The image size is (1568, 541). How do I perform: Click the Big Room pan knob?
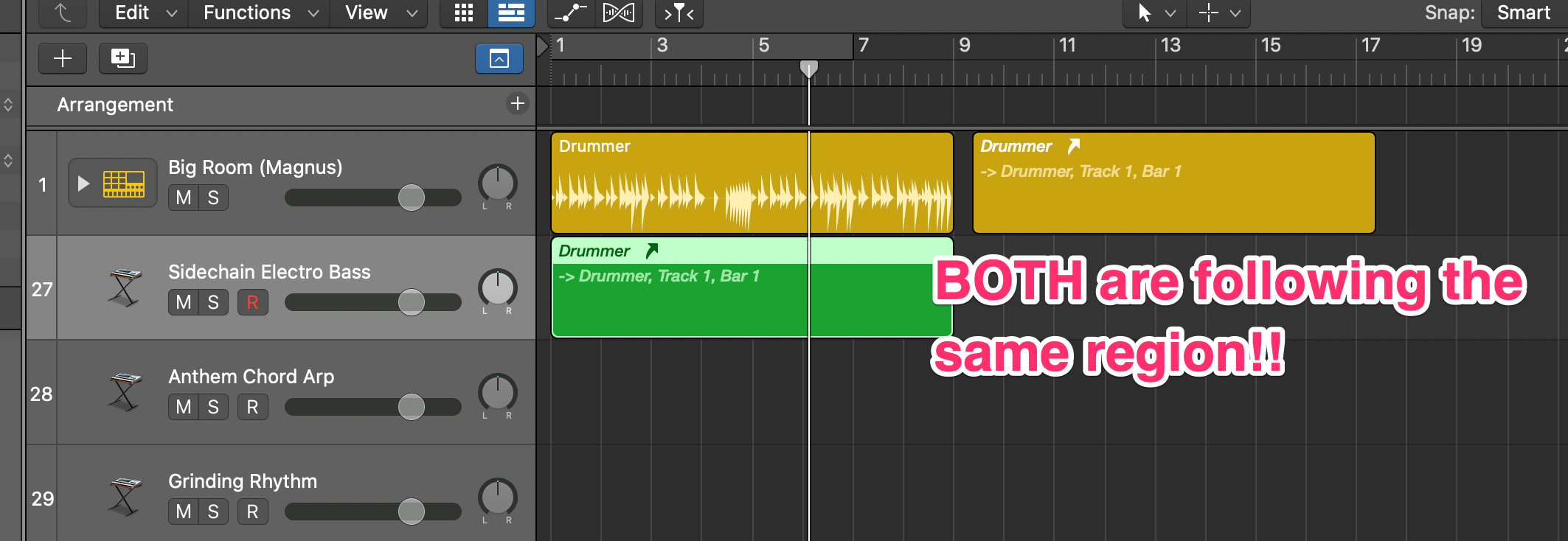pos(498,184)
